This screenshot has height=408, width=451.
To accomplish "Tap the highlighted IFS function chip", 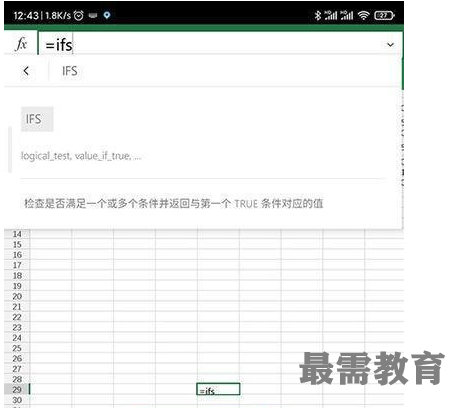I will [37, 119].
